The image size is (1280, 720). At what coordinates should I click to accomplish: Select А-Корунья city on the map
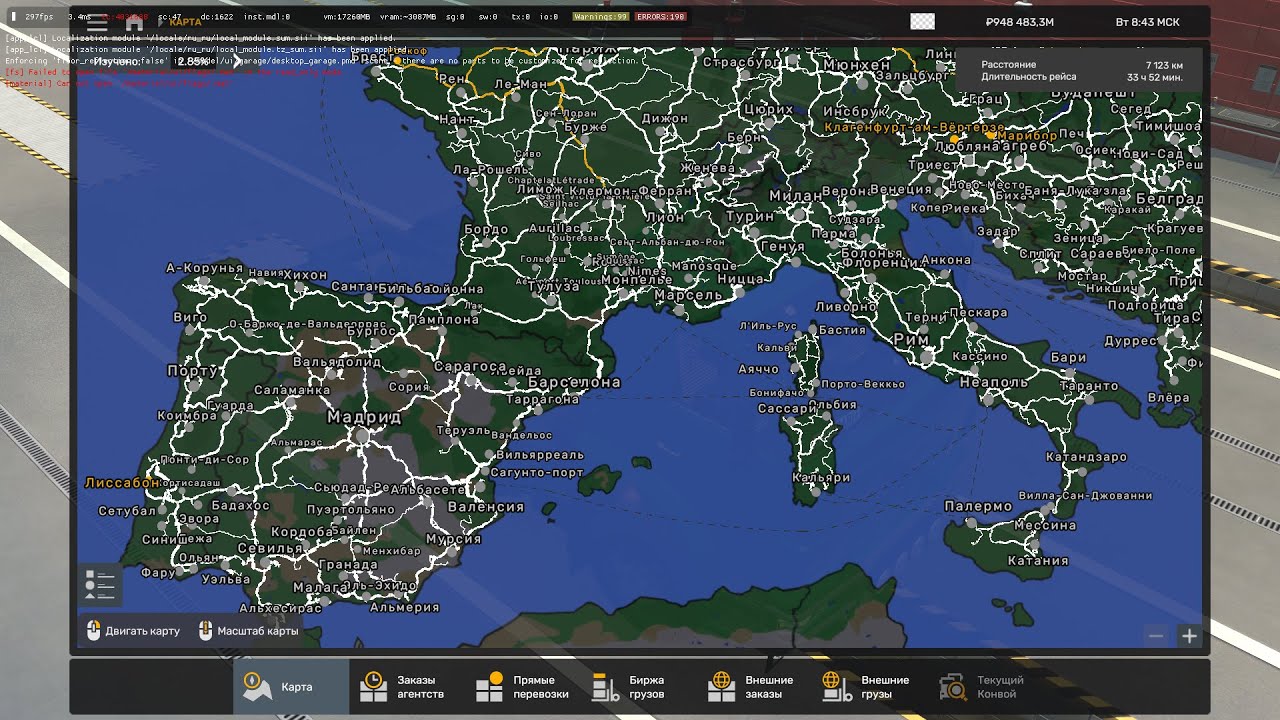pyautogui.click(x=204, y=268)
